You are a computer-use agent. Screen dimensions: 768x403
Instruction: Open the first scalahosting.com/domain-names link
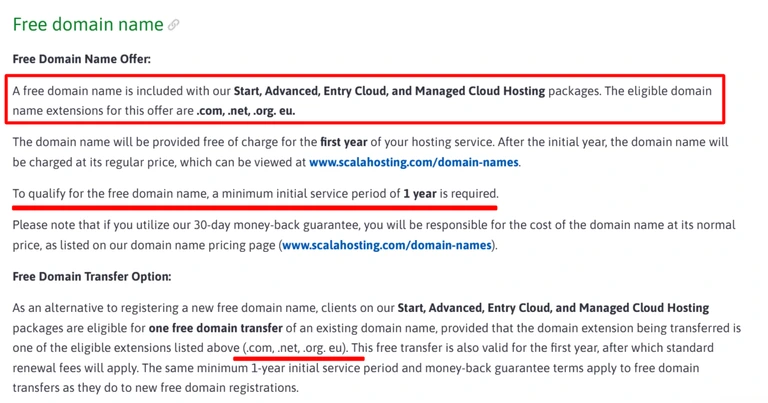[414, 162]
